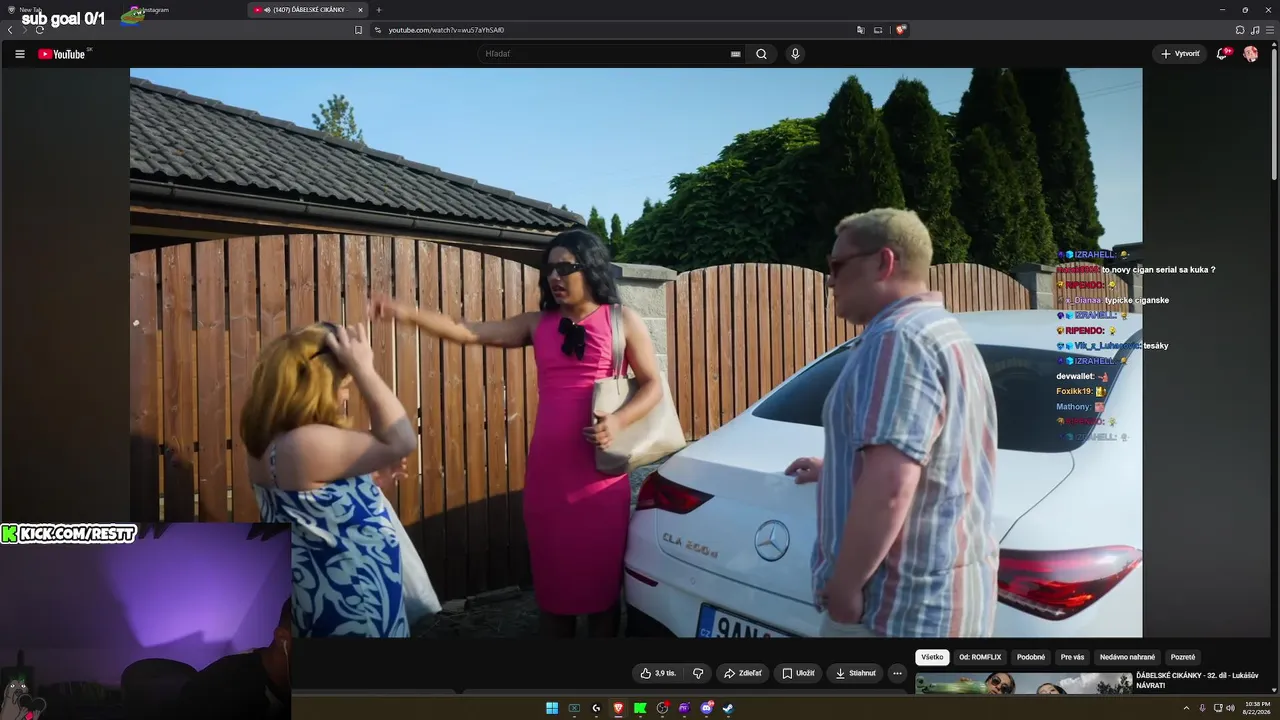Image resolution: width=1280 pixels, height=720 pixels.
Task: Start voice search with the microphone
Action: coord(795,54)
